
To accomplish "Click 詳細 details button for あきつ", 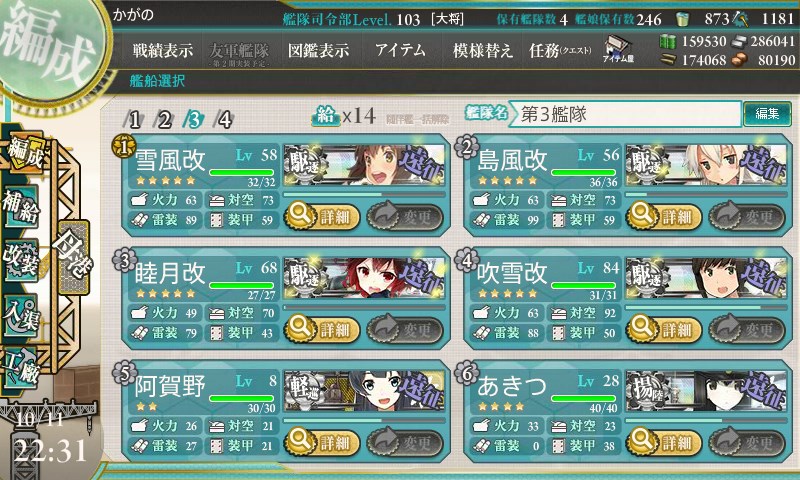I will tap(664, 442).
